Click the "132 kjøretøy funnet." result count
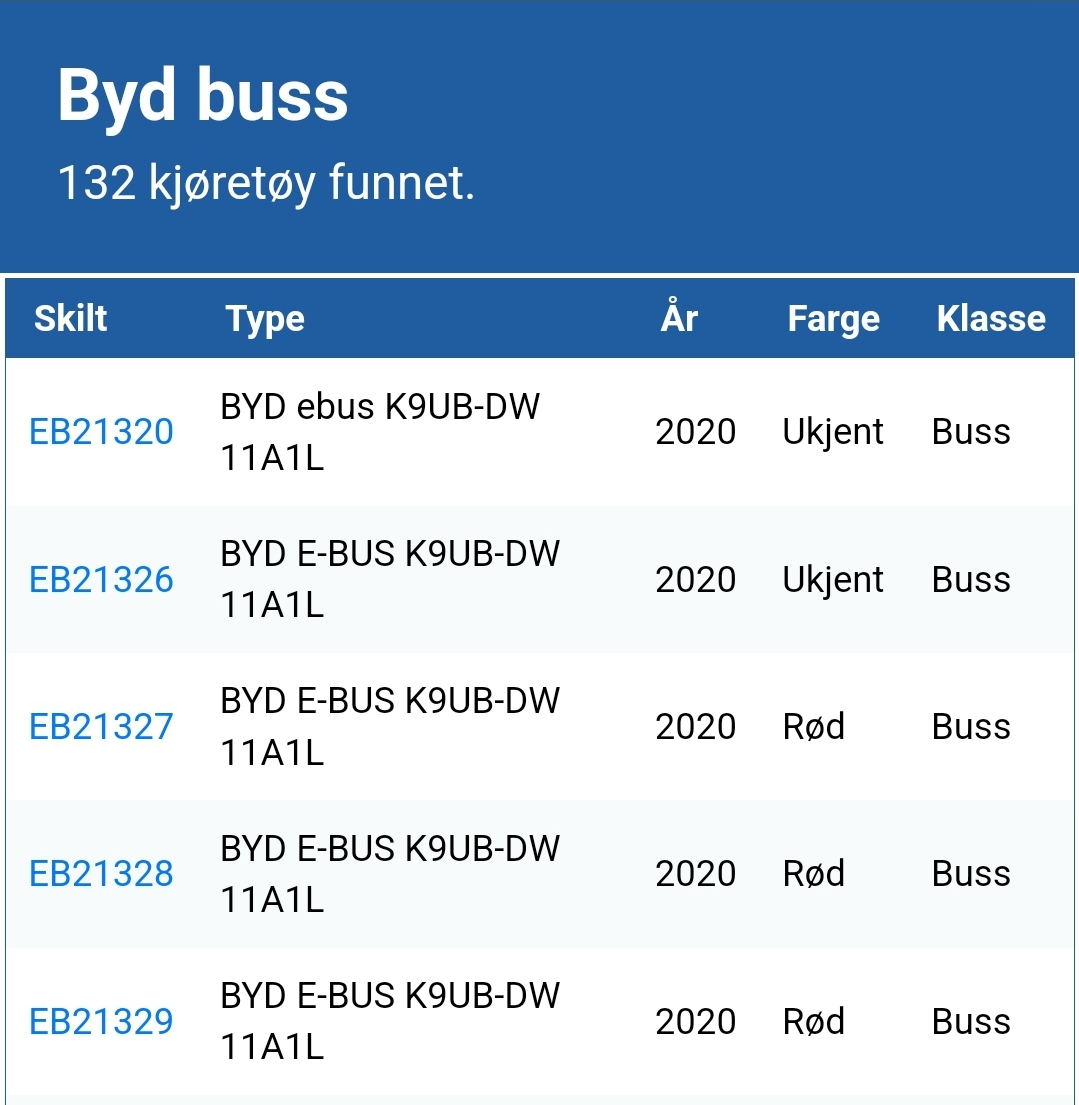The image size is (1079, 1105). point(266,183)
